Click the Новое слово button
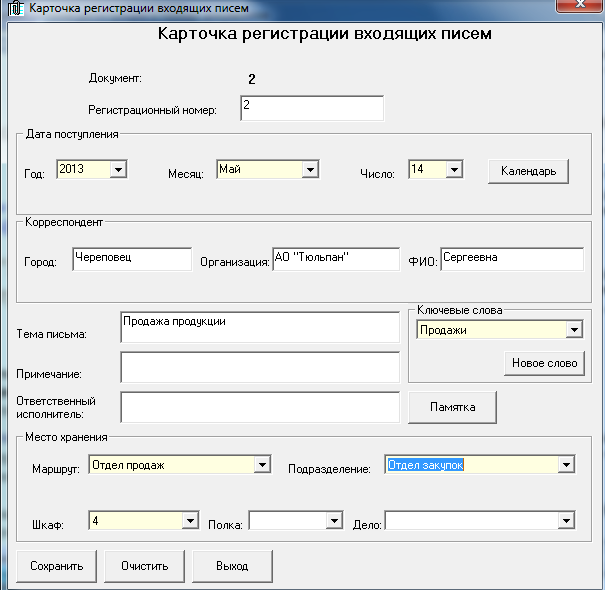The width and height of the screenshot is (605, 590). click(544, 363)
